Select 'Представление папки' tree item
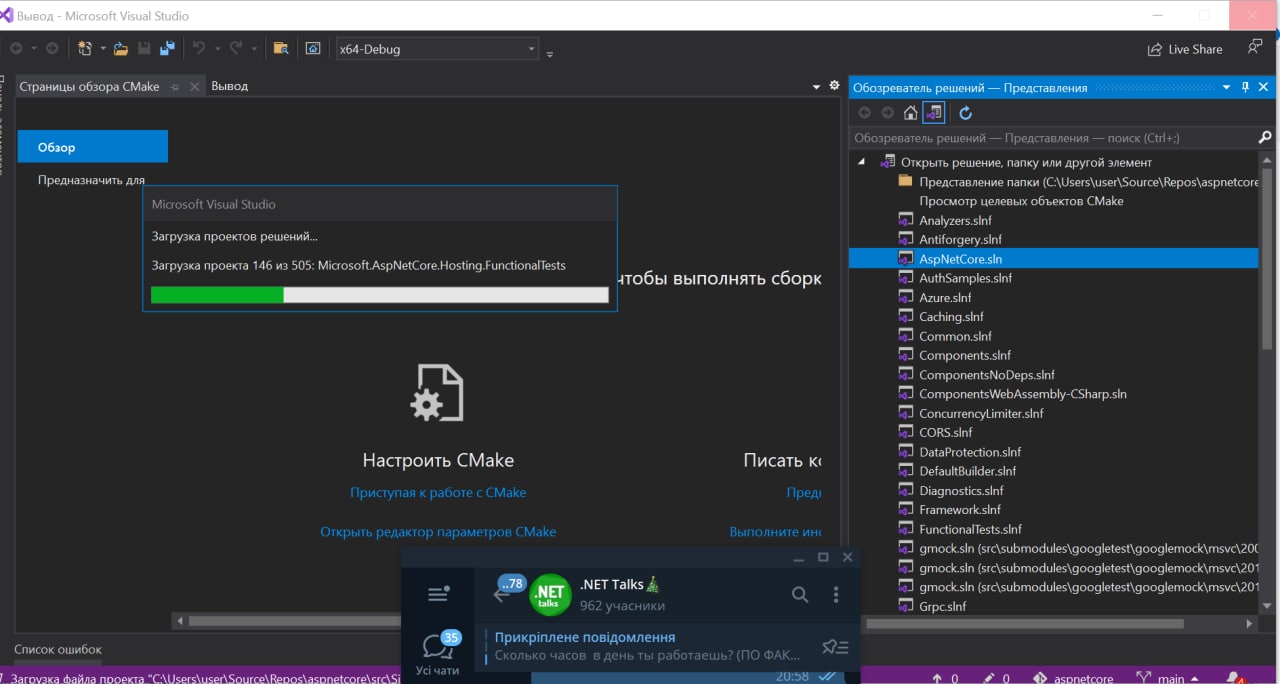Image resolution: width=1280 pixels, height=684 pixels. [1088, 182]
